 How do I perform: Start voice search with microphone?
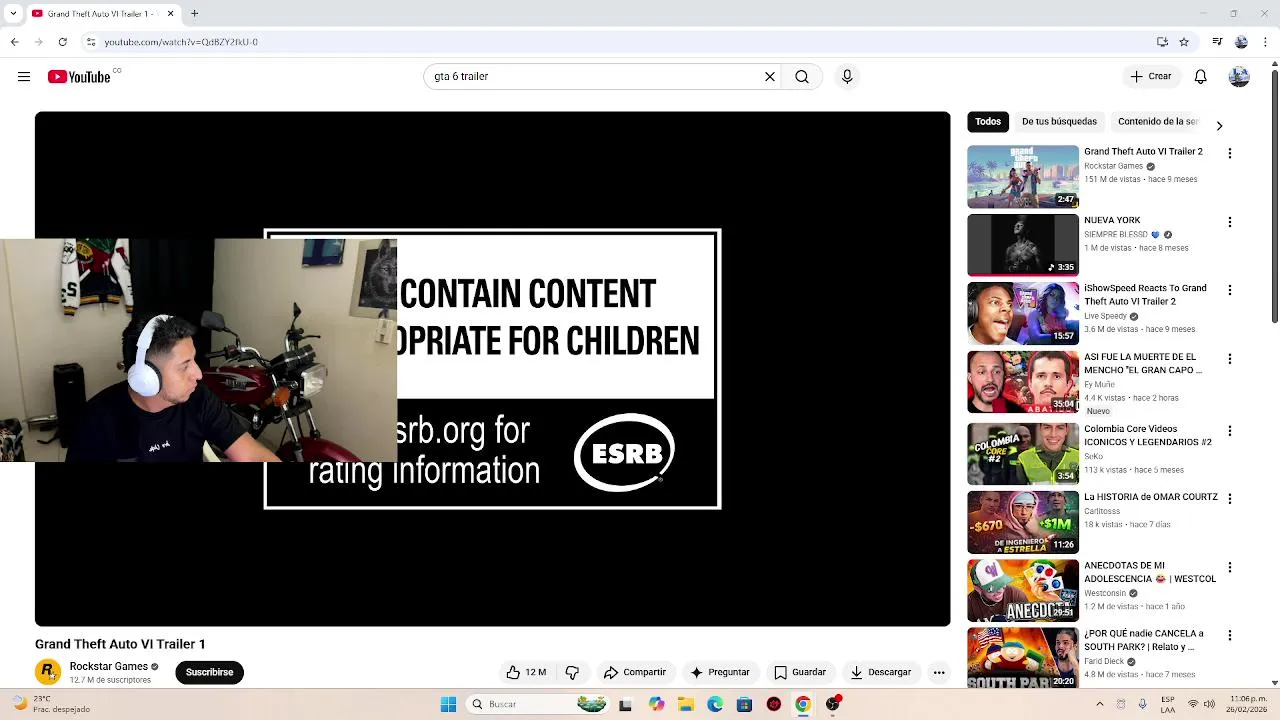coord(847,76)
